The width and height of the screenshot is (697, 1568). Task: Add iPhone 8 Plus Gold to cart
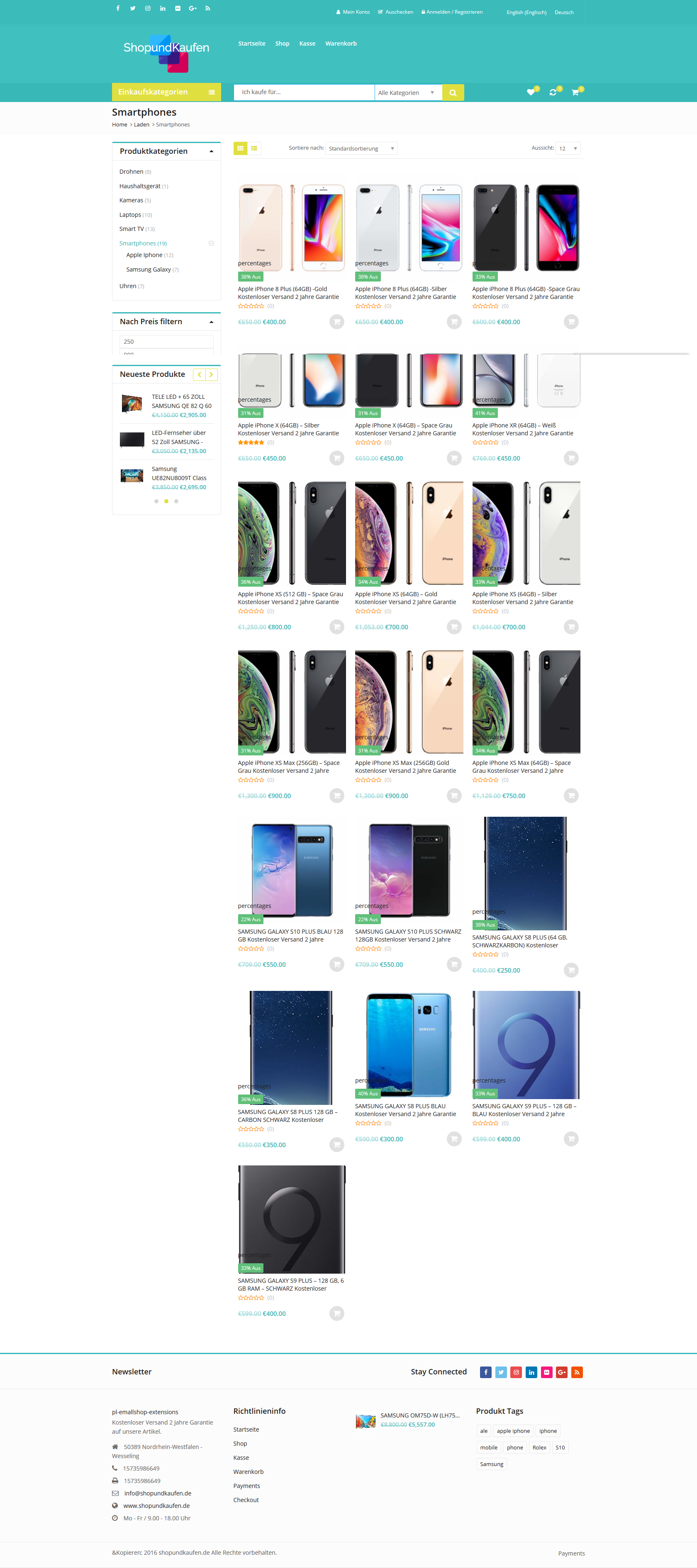click(x=337, y=321)
